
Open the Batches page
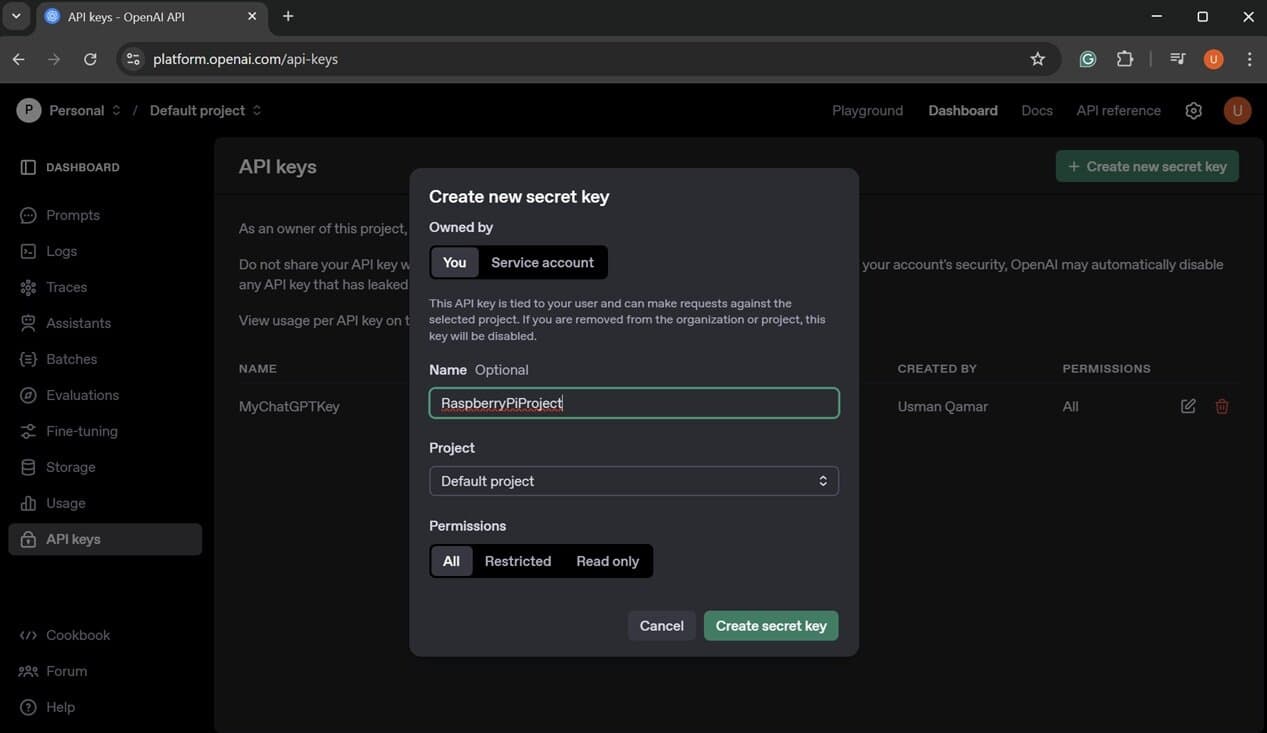click(x=70, y=359)
